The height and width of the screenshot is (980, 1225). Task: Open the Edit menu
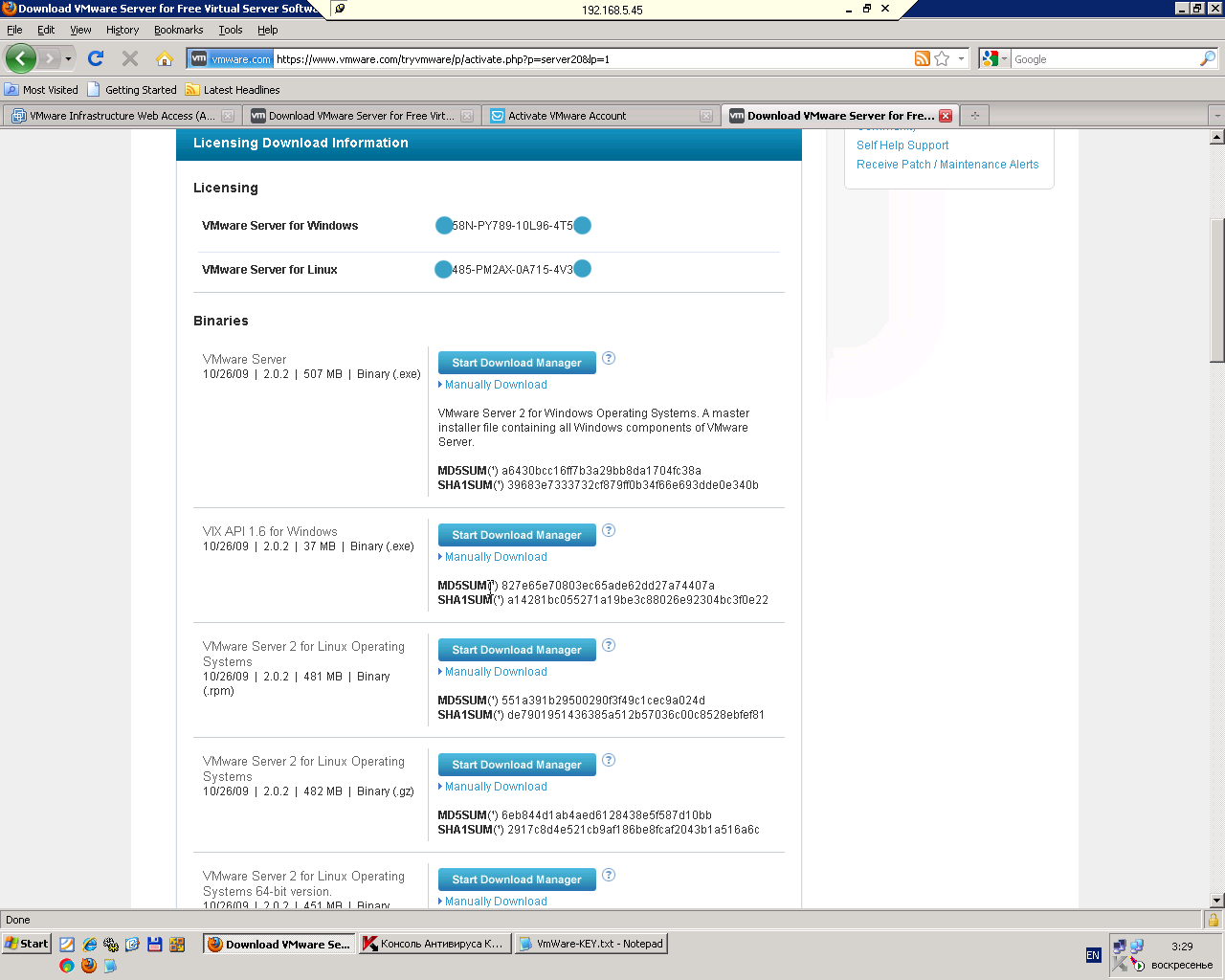pyautogui.click(x=46, y=30)
